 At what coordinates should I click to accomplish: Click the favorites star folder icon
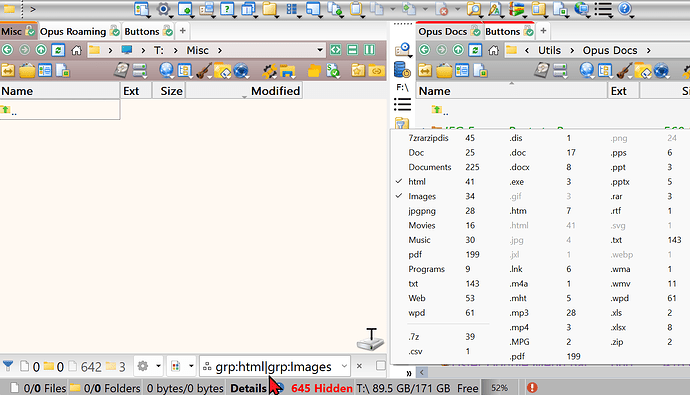pos(358,70)
